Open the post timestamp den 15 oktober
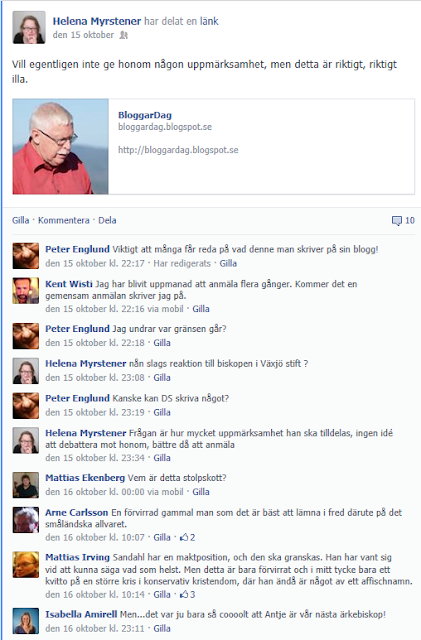This screenshot has width=421, height=640. click(x=83, y=35)
